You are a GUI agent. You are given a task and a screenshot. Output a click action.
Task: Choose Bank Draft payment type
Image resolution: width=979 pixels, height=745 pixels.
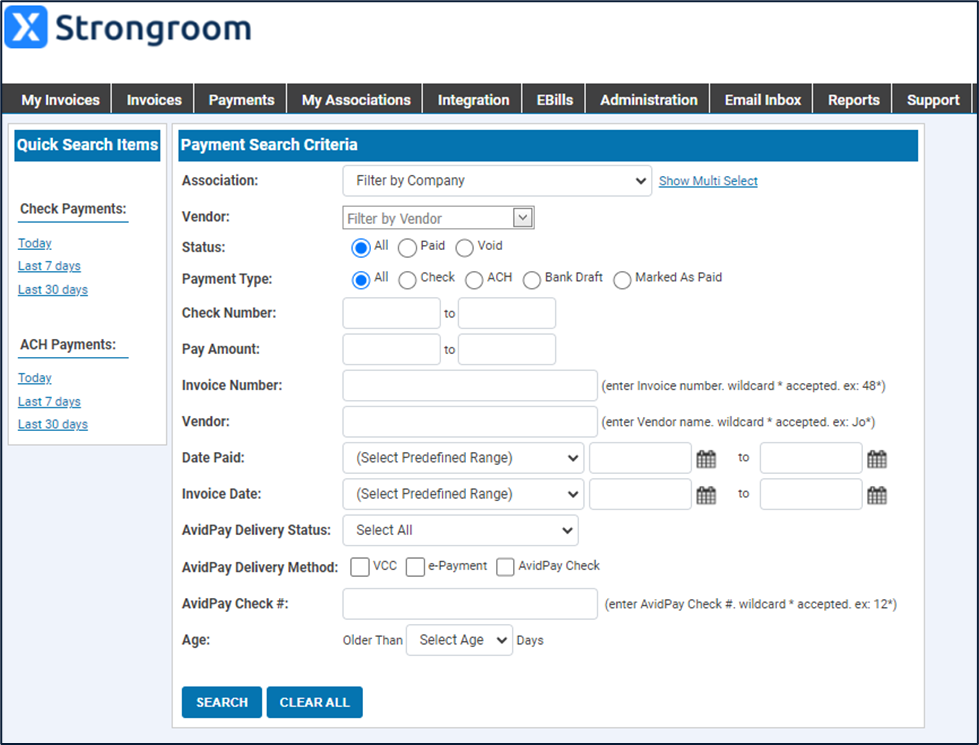pyautogui.click(x=531, y=280)
